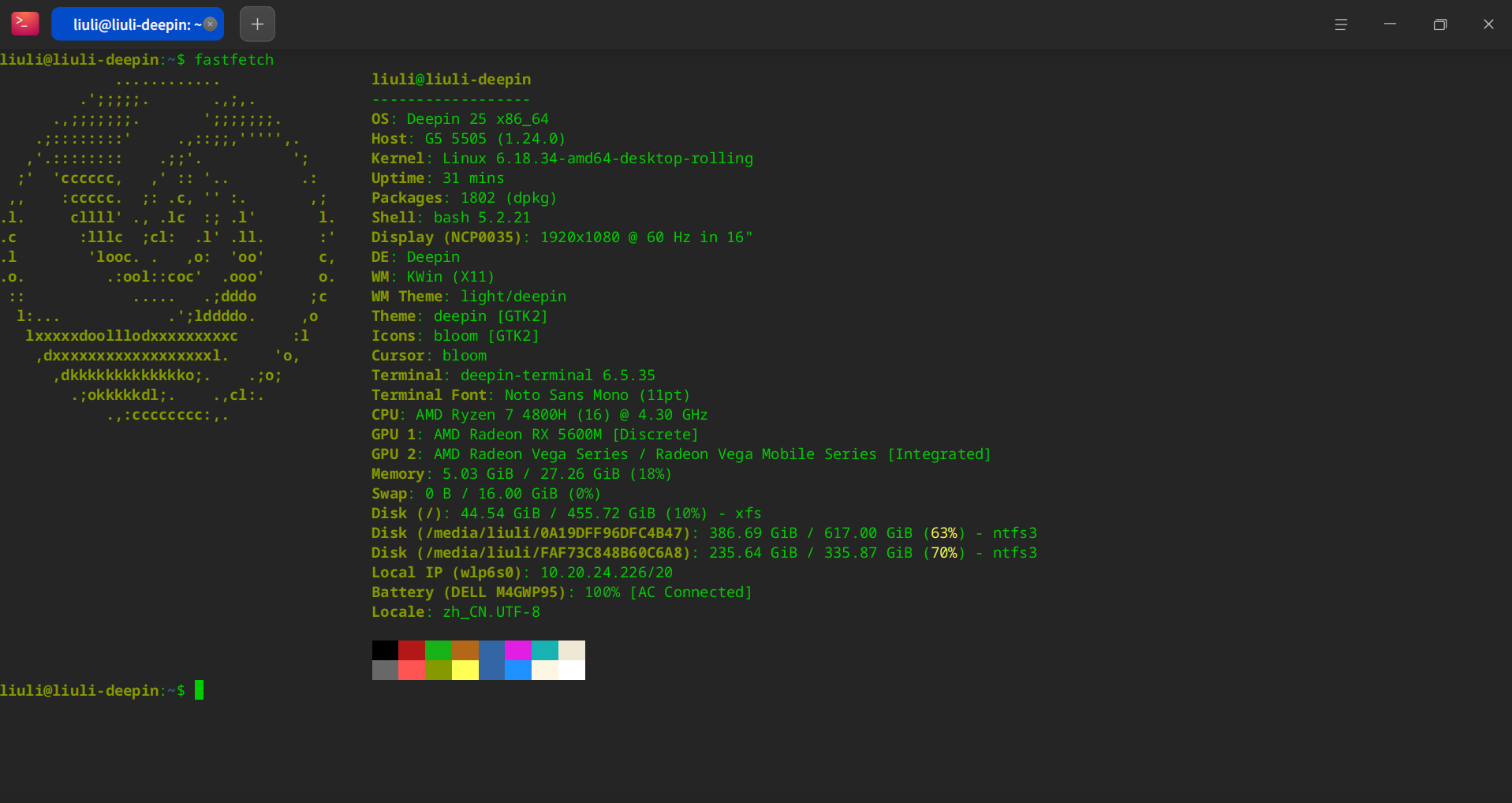
Task: Close the liuli@liuli-deepin tab
Action: [x=211, y=24]
